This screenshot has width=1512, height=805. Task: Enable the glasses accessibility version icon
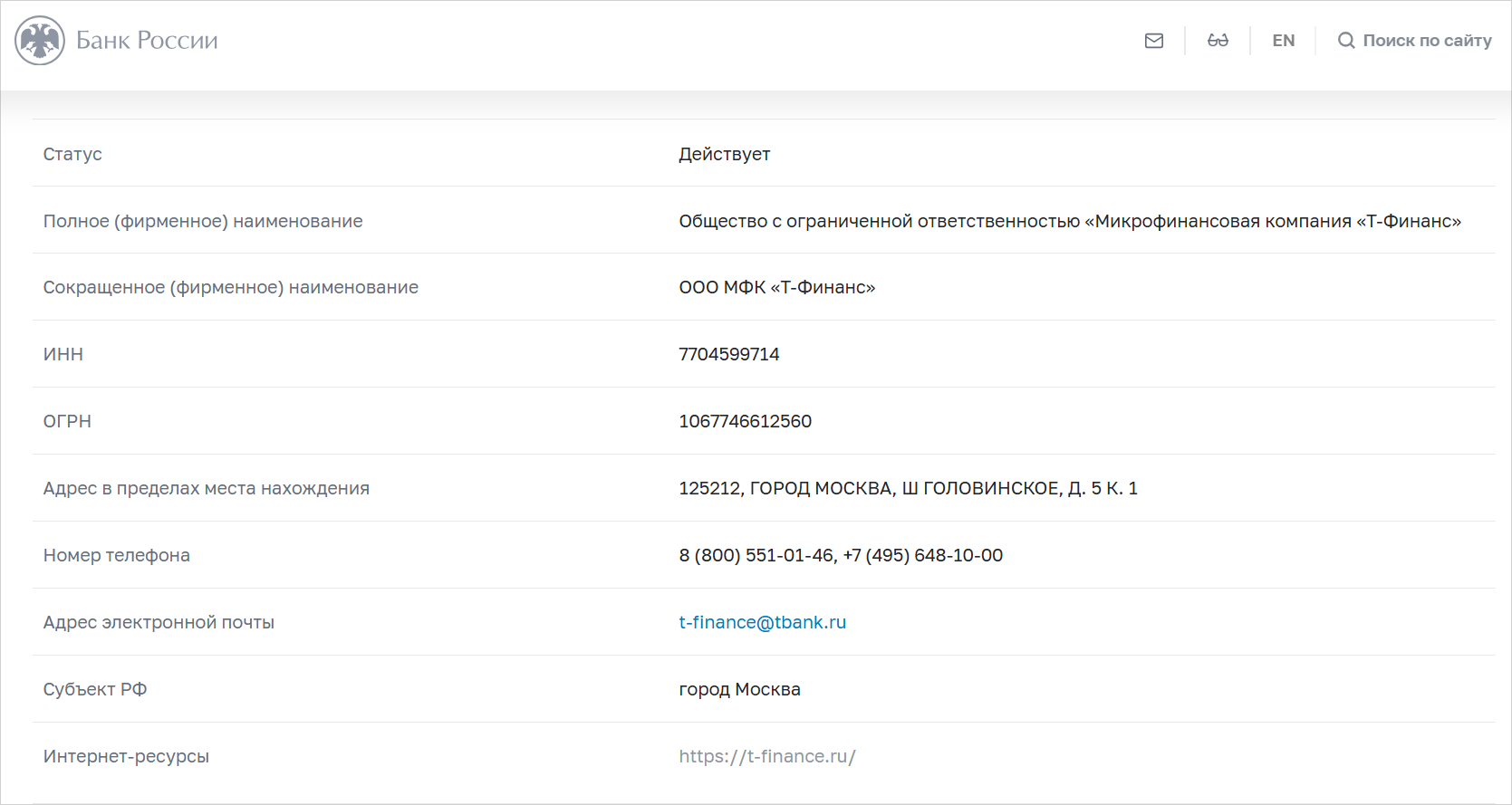(x=1218, y=41)
